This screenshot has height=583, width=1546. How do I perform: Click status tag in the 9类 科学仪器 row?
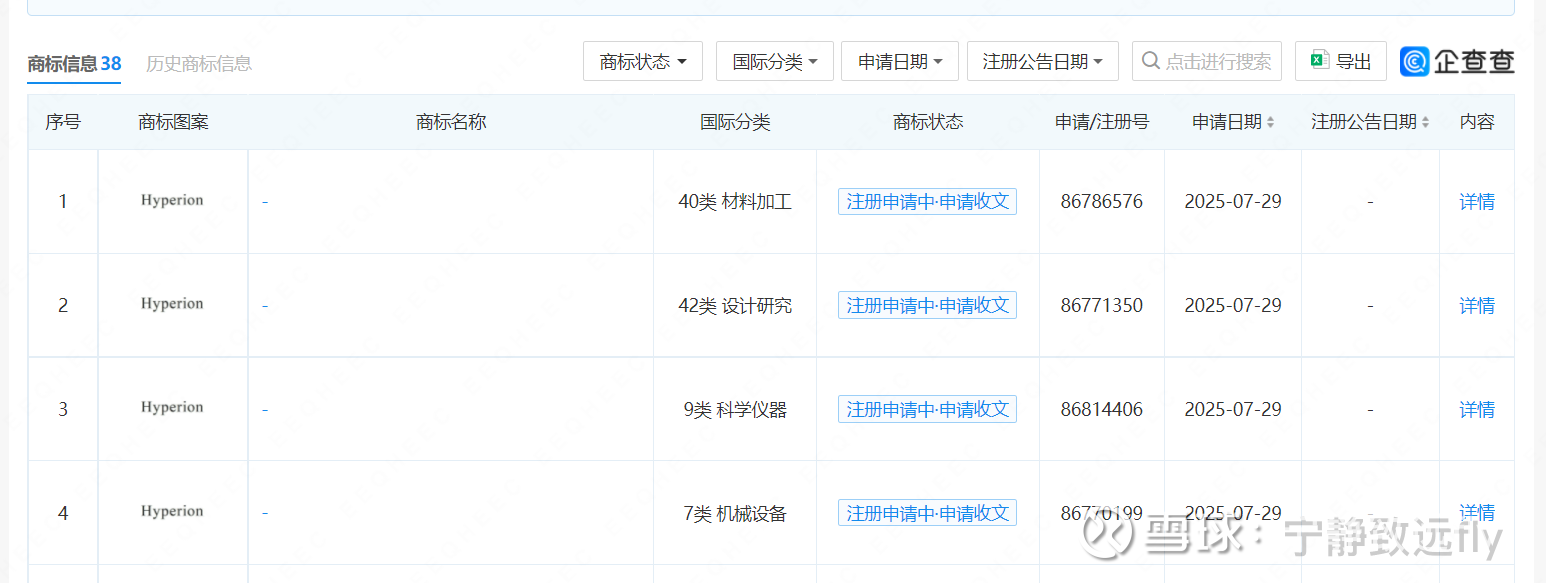coord(927,409)
